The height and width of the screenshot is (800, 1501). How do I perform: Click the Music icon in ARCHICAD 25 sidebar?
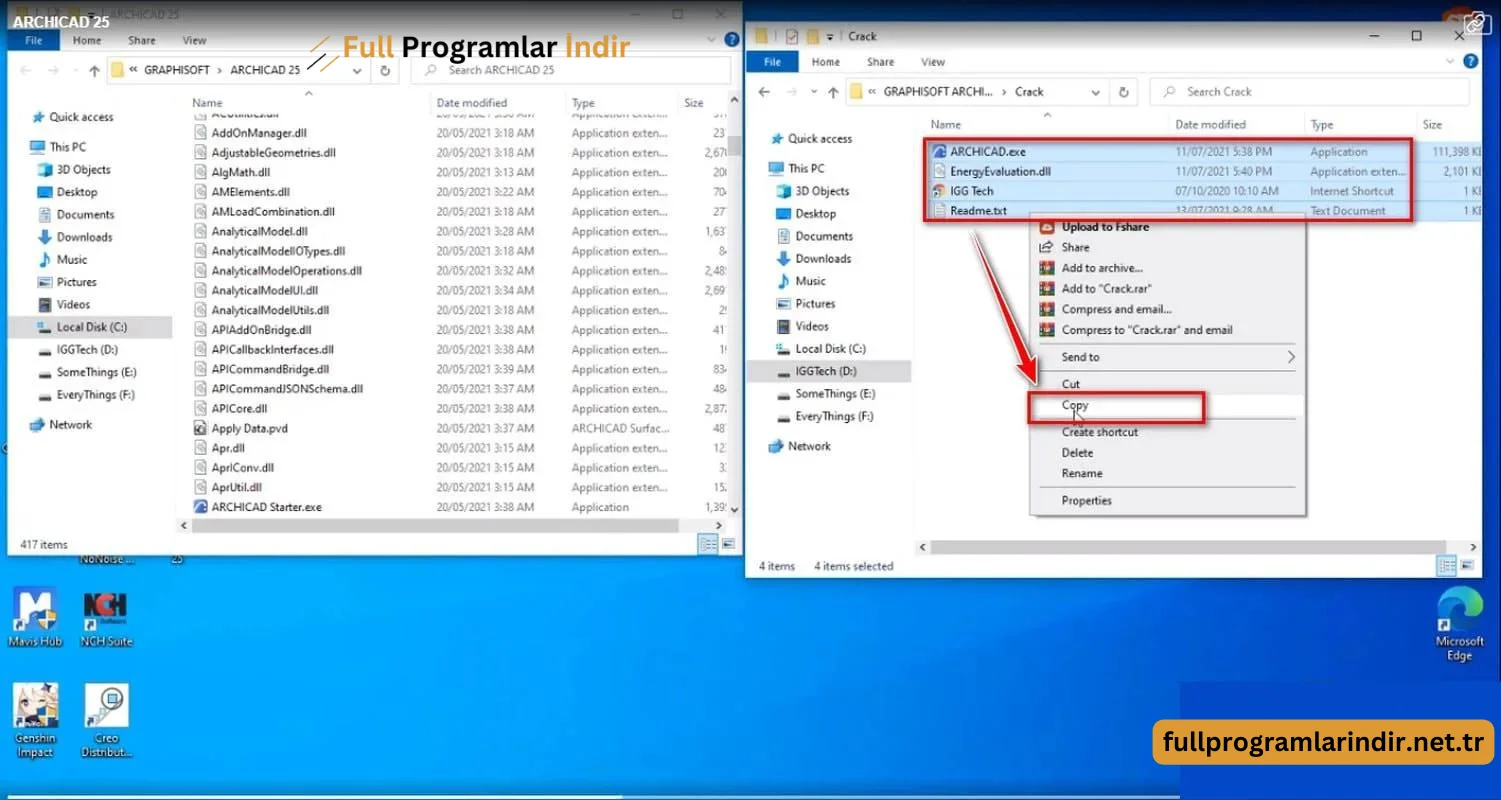(45, 260)
